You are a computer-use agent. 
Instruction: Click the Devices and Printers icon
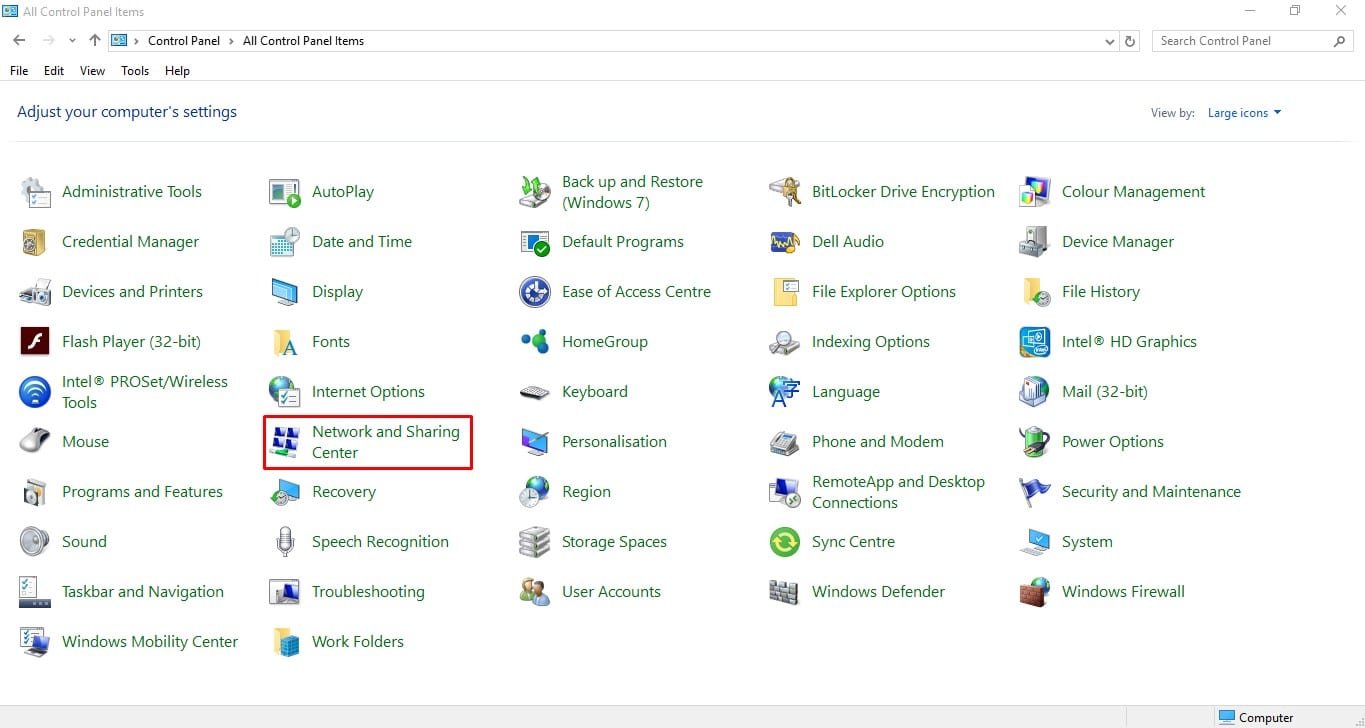pyautogui.click(x=35, y=292)
